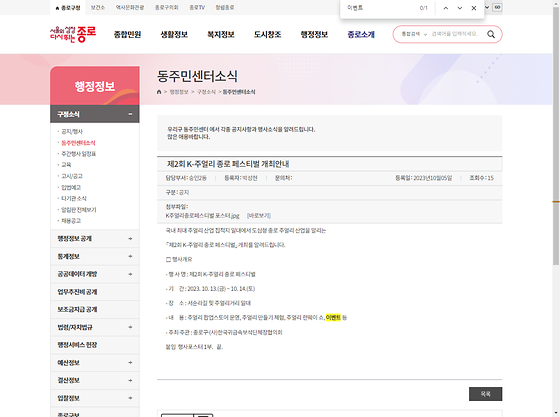Click the registration date '2023년10월05일'
Viewport: 560px width, 417px height.
pyautogui.click(x=432, y=178)
